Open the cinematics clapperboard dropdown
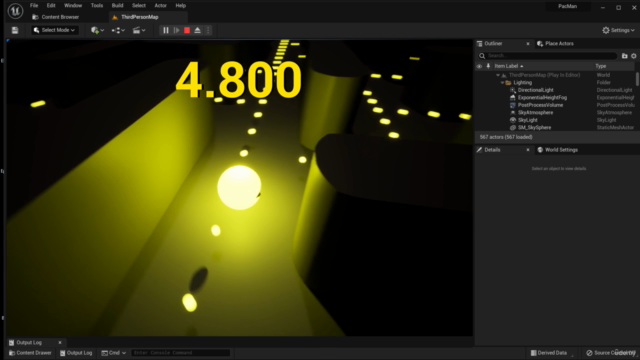 139,30
